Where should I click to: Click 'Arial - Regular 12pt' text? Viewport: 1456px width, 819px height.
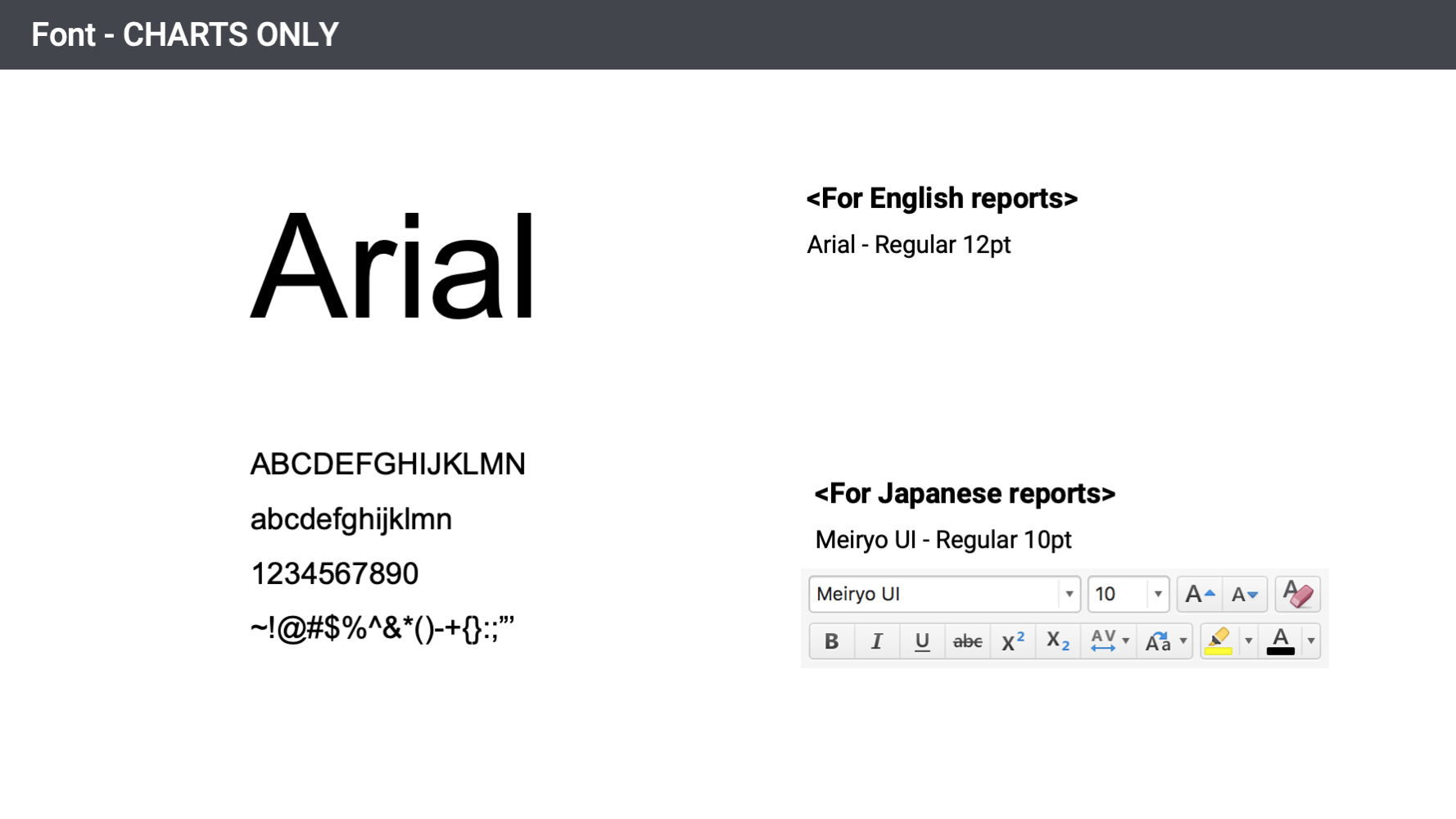[909, 245]
